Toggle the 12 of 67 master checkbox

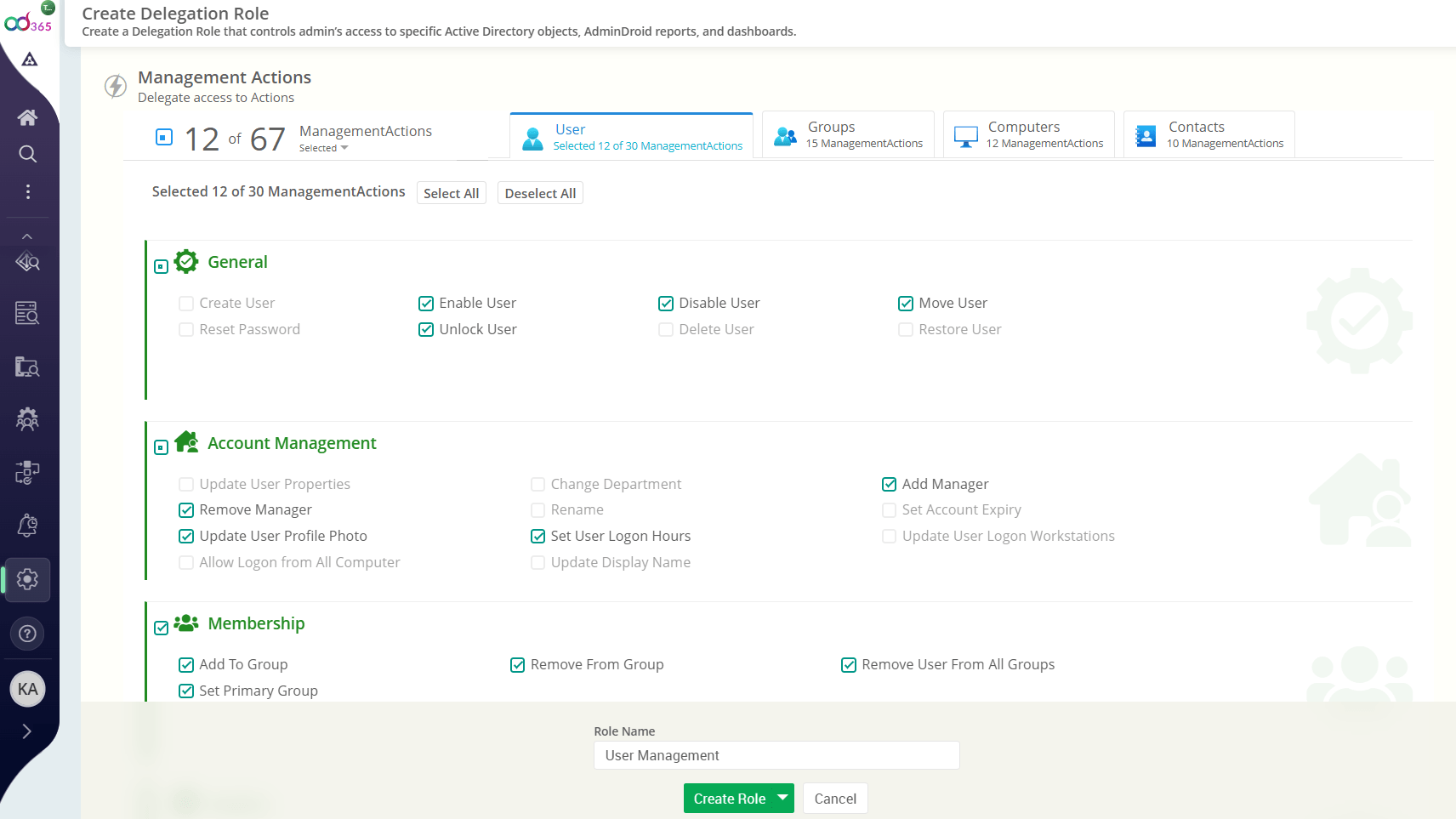[164, 137]
